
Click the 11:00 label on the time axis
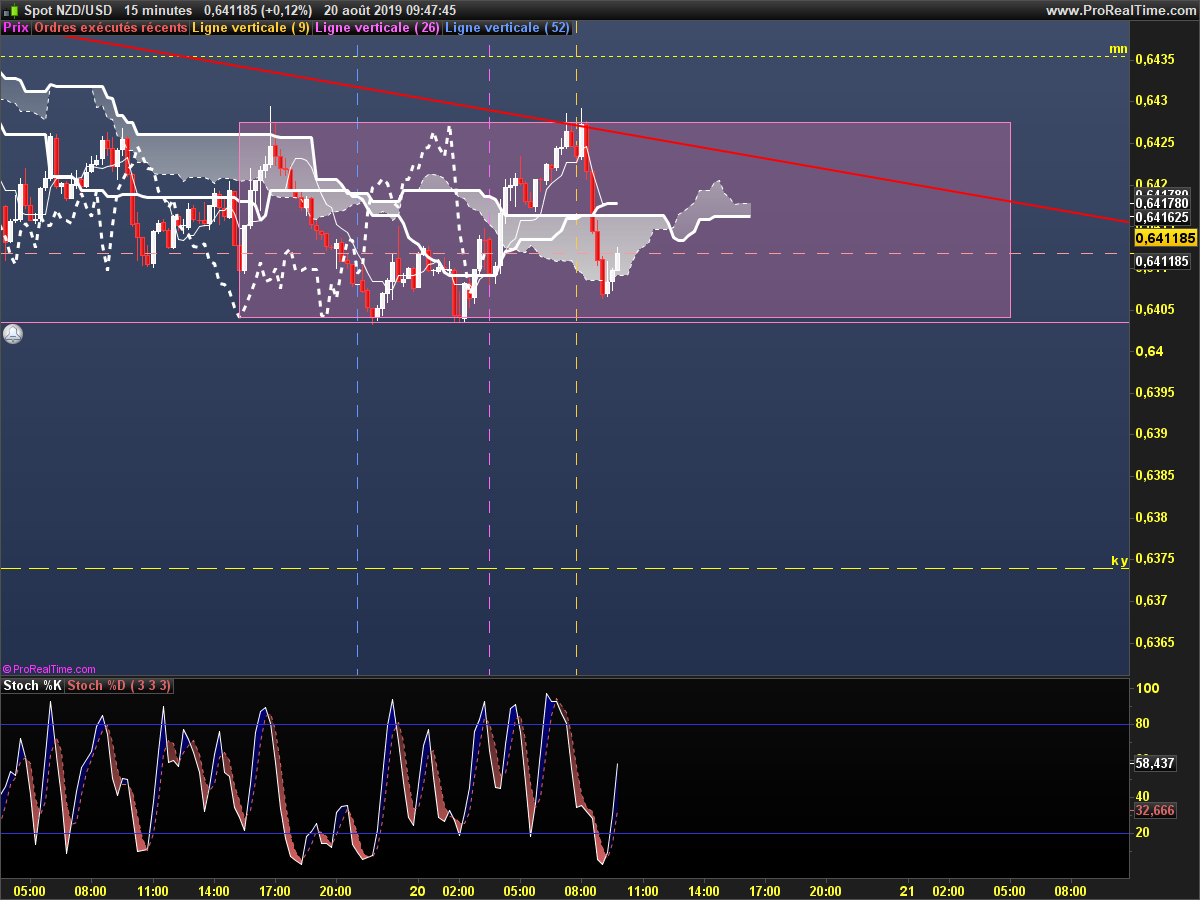(x=642, y=891)
